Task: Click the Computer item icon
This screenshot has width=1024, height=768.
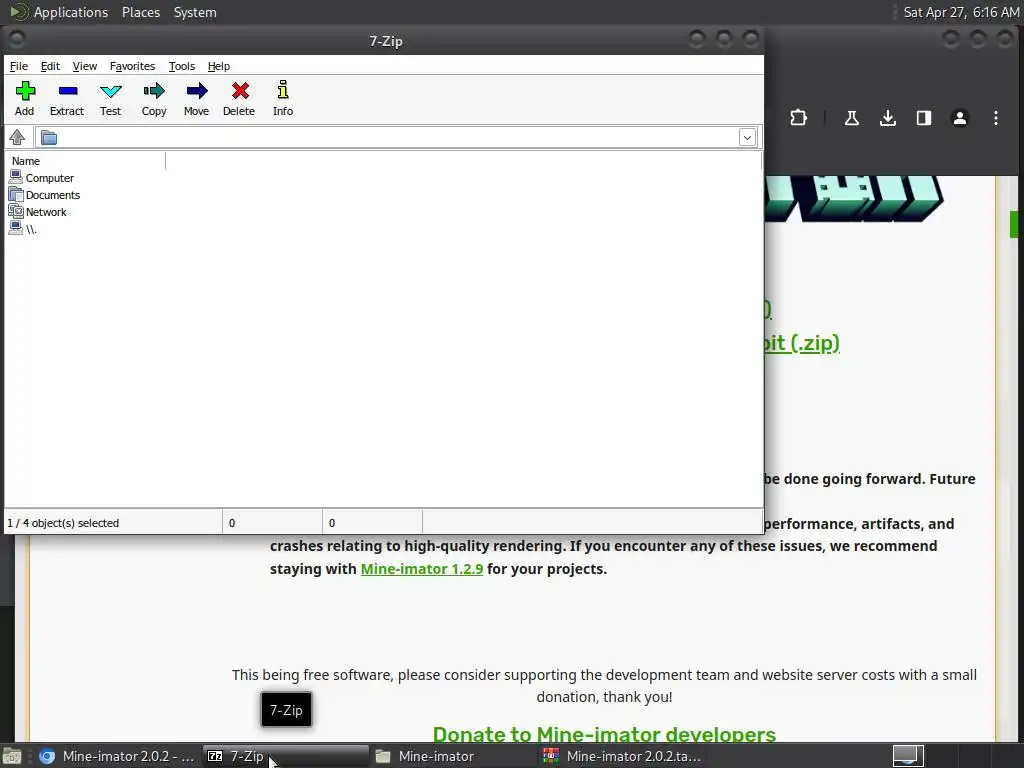Action: 16,177
